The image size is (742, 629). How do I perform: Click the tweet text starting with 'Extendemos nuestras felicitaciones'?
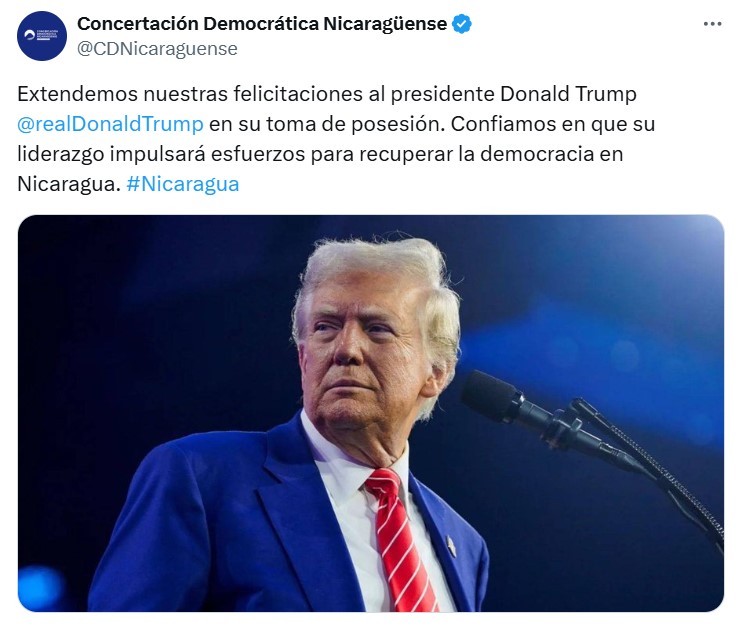tap(336, 139)
